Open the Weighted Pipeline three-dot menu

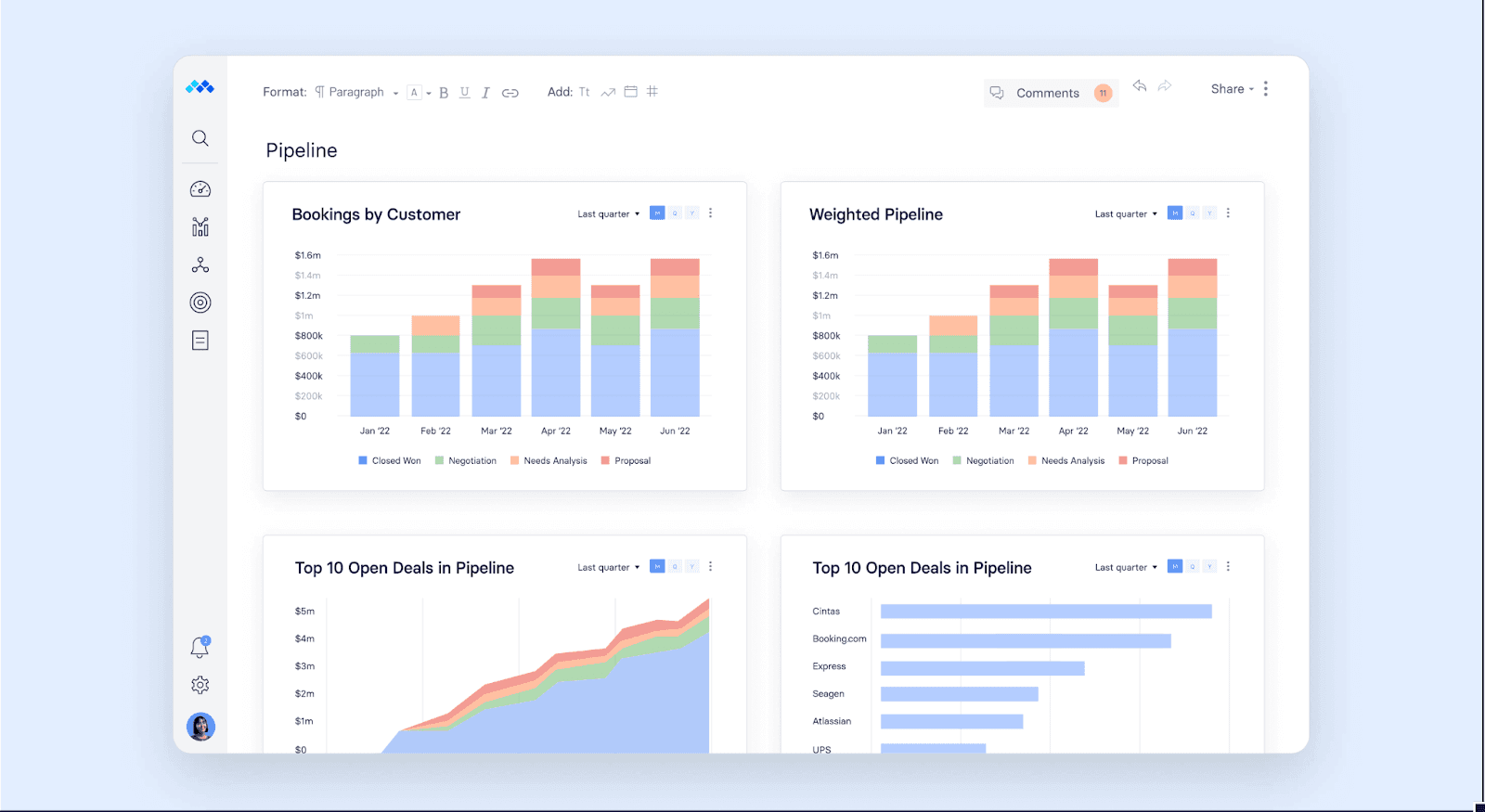(1228, 213)
